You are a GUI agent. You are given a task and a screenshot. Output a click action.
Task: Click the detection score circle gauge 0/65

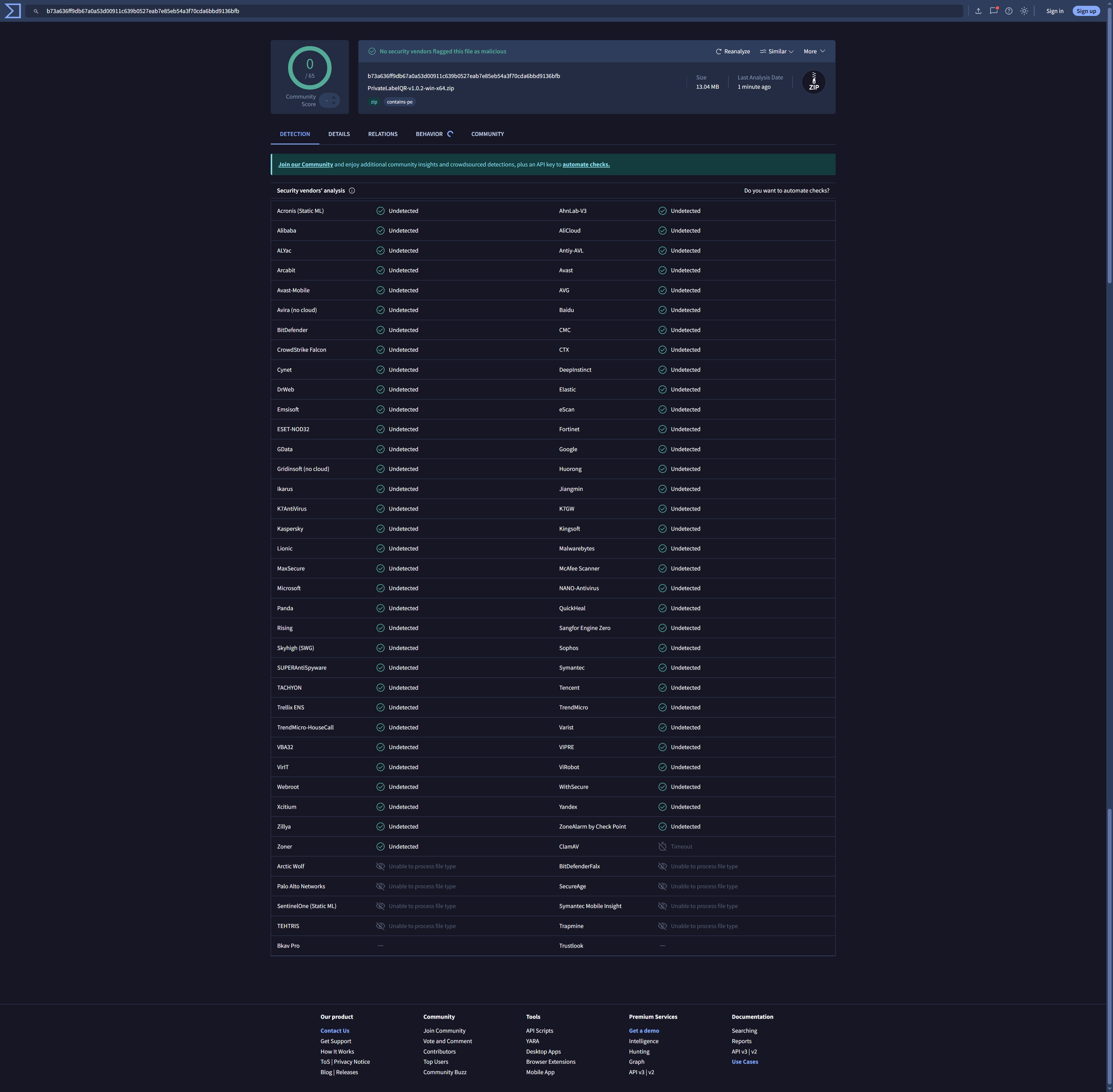(x=310, y=68)
